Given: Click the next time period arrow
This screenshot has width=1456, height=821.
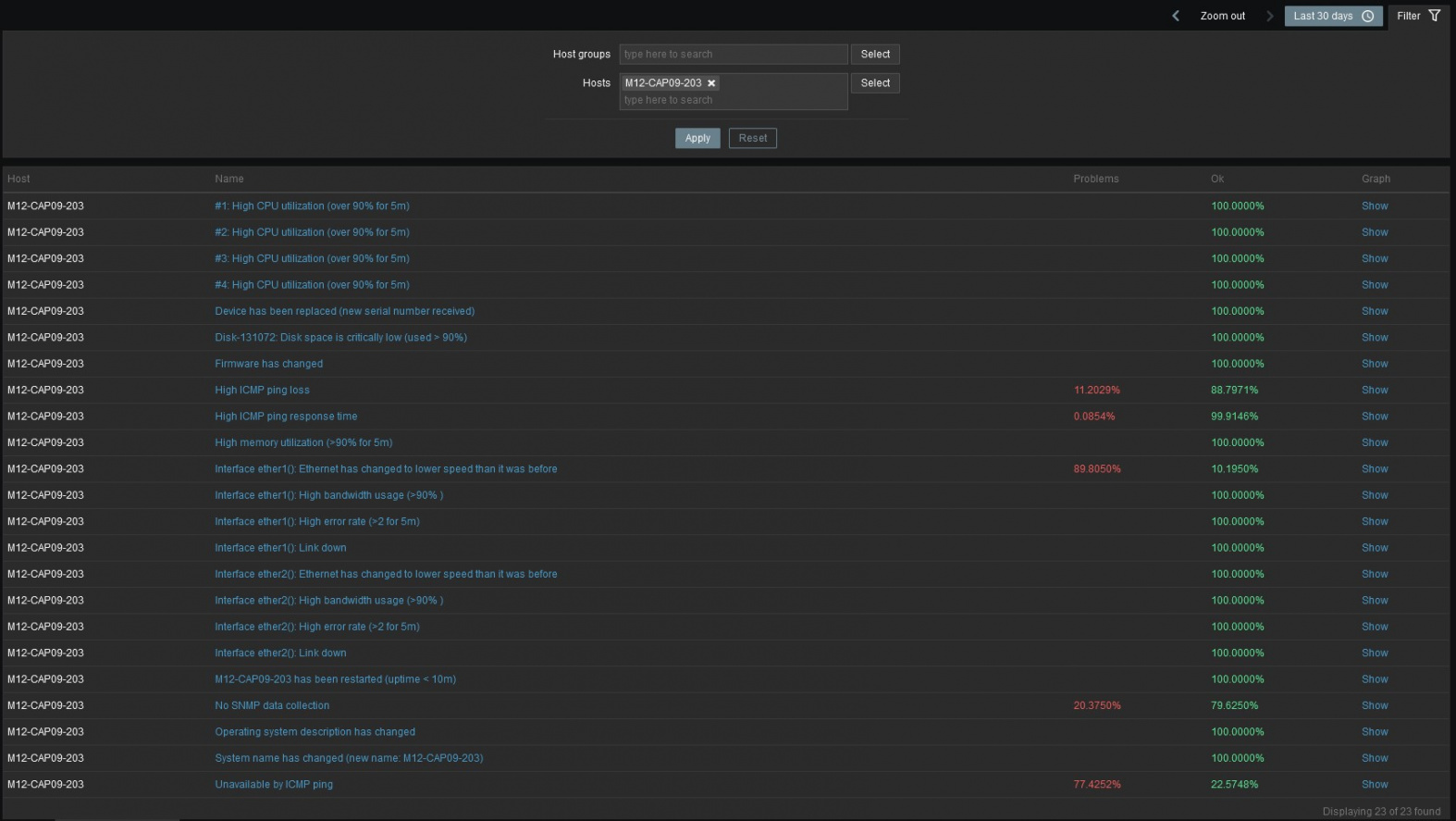Looking at the screenshot, I should (1269, 16).
